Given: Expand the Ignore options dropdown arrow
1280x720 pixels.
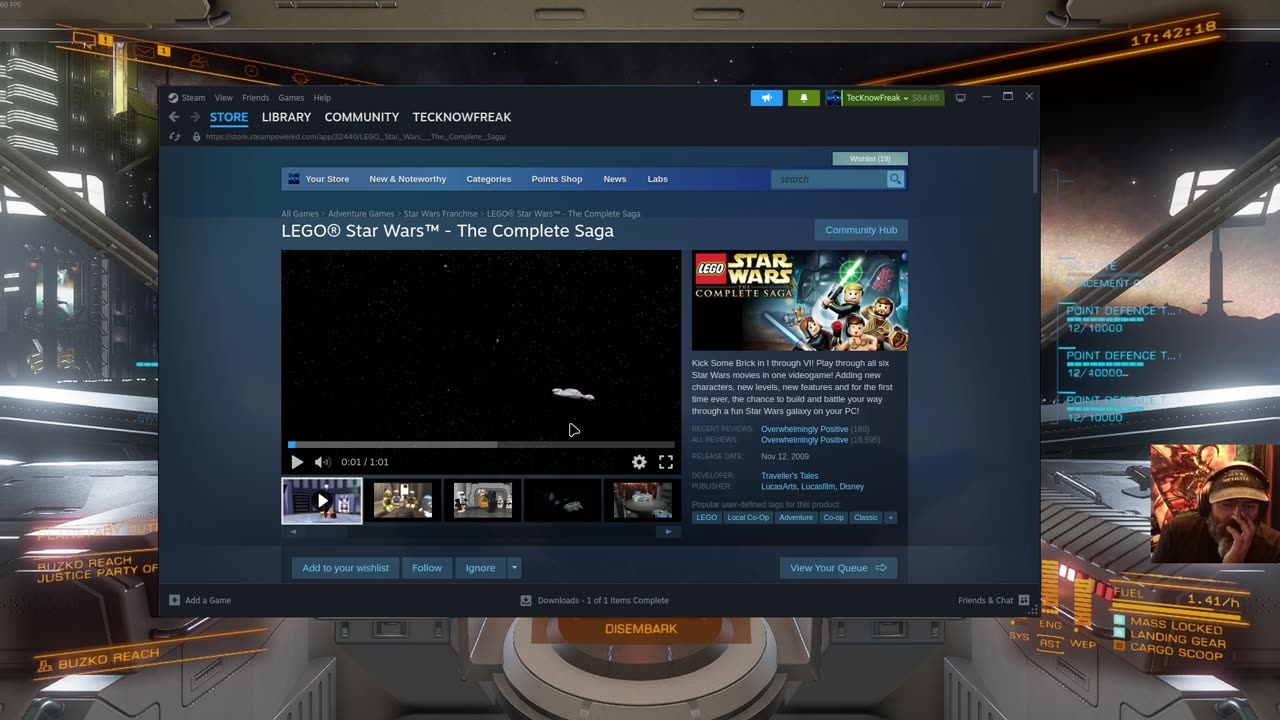Looking at the screenshot, I should point(514,568).
